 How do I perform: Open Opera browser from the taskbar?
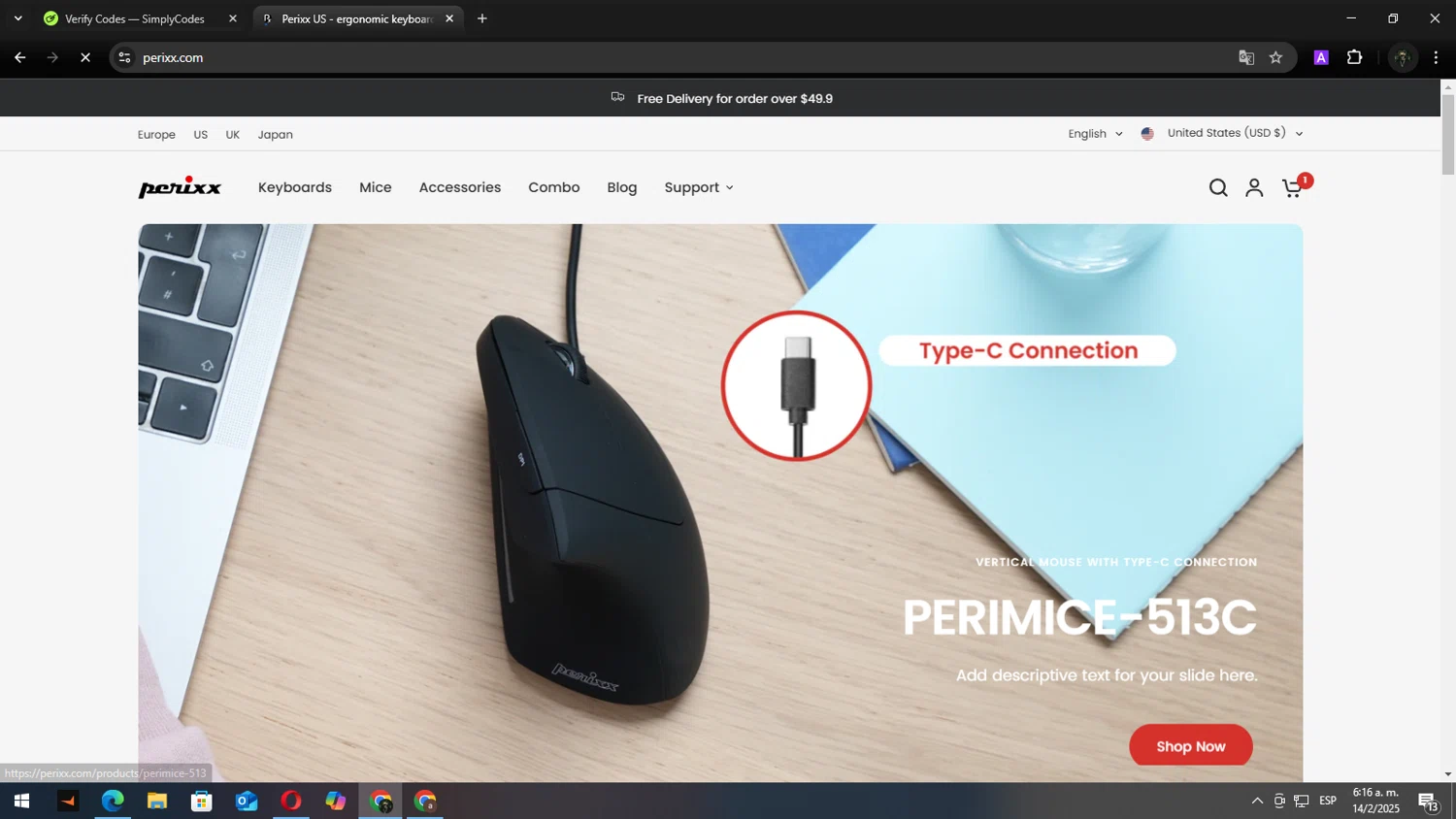click(291, 801)
